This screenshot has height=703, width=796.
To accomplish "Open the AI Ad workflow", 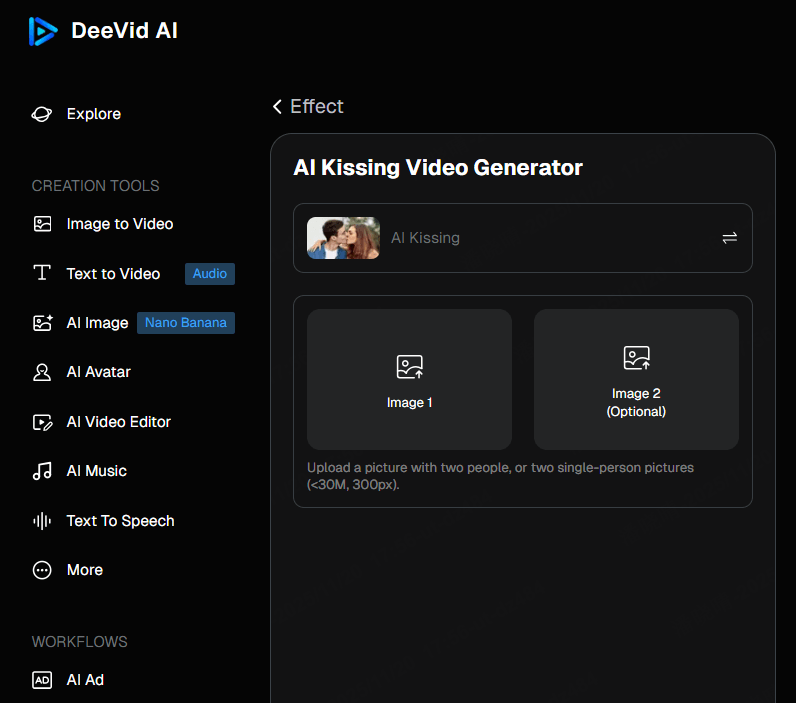I will (85, 680).
